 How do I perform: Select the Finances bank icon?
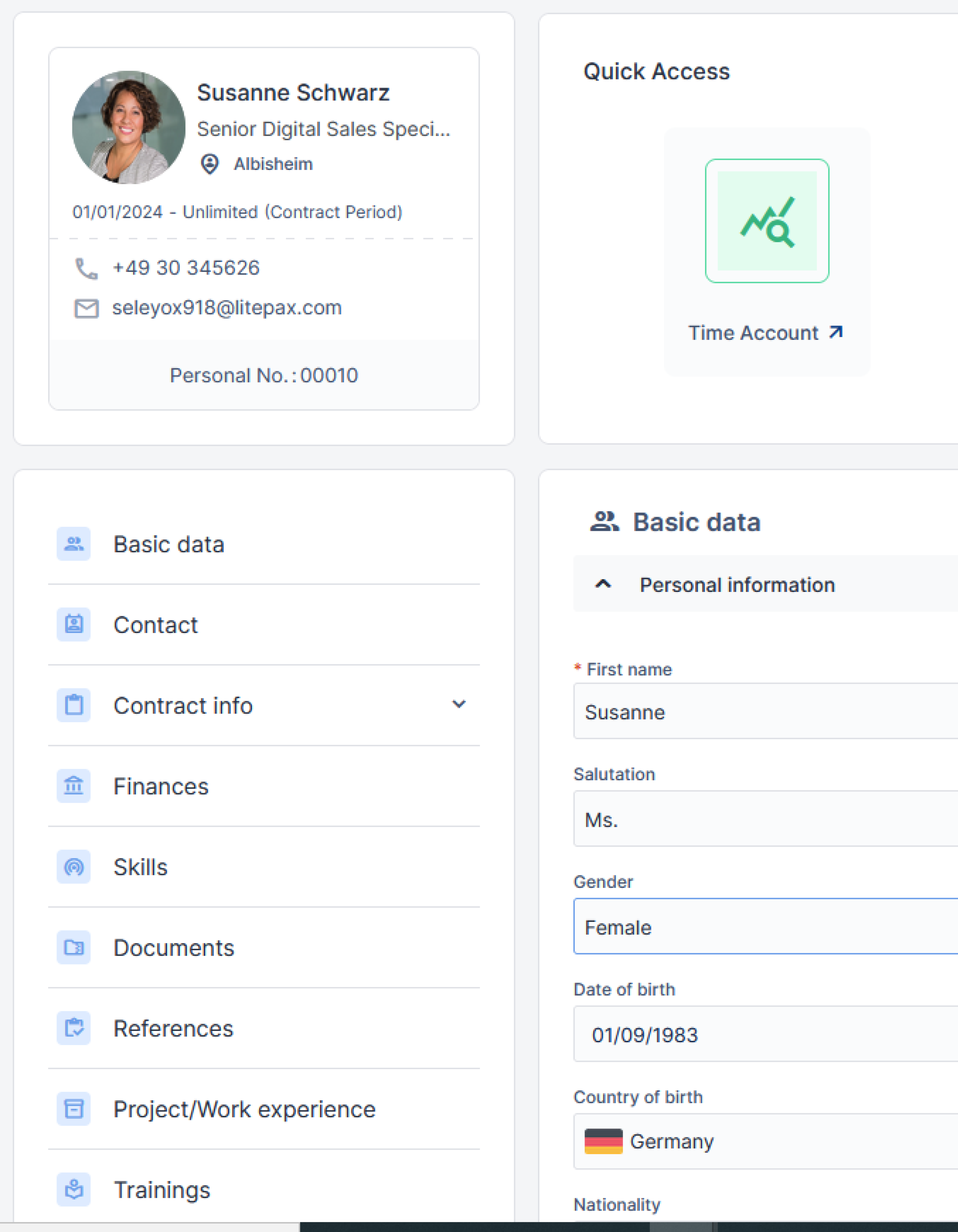[73, 786]
